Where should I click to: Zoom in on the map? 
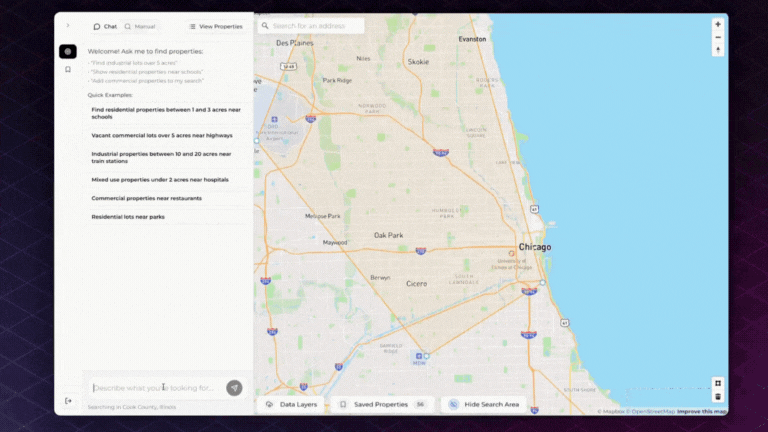click(718, 24)
